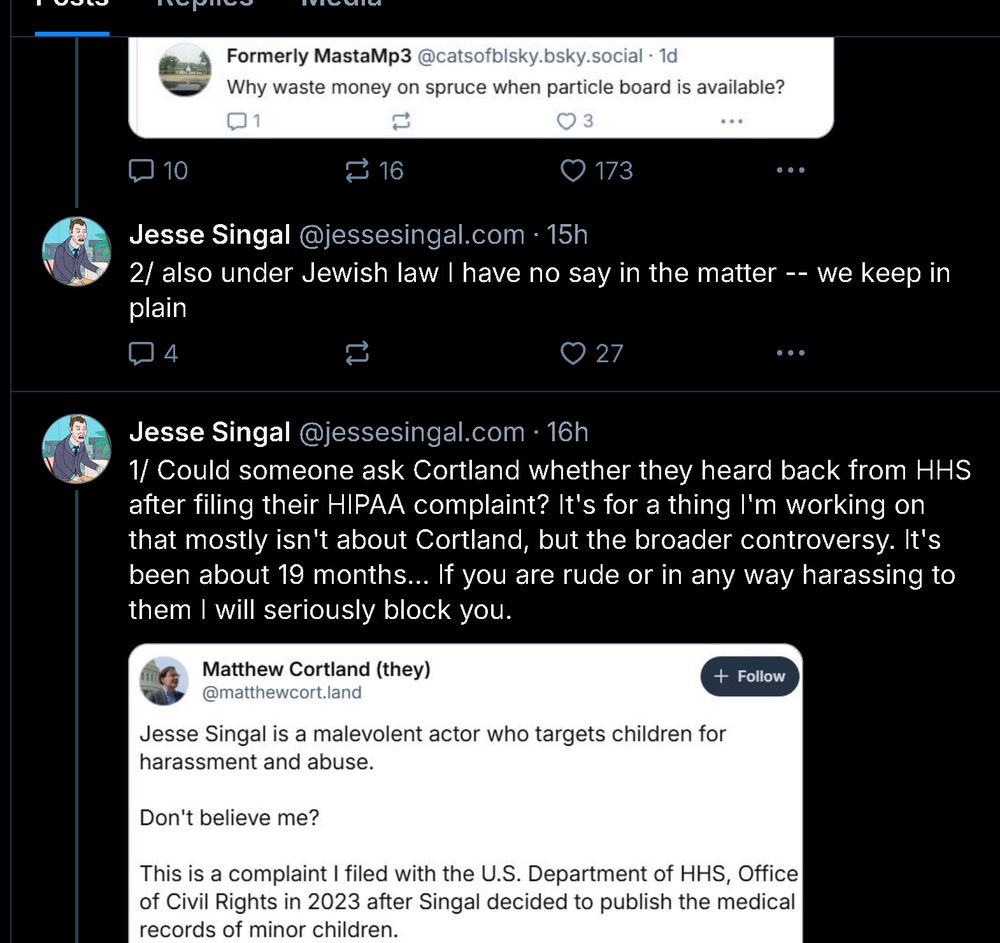
Task: Click repost icon in Formerly MastaMp3's quoted post
Action: point(400,121)
